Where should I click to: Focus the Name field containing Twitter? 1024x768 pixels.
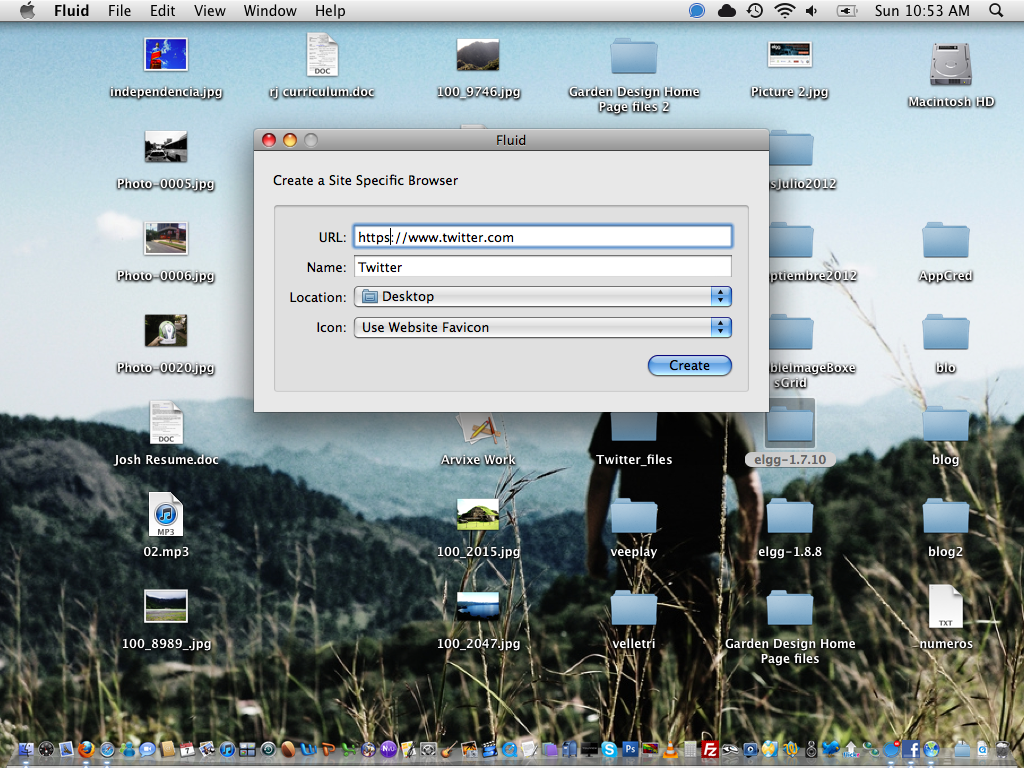[x=543, y=266]
